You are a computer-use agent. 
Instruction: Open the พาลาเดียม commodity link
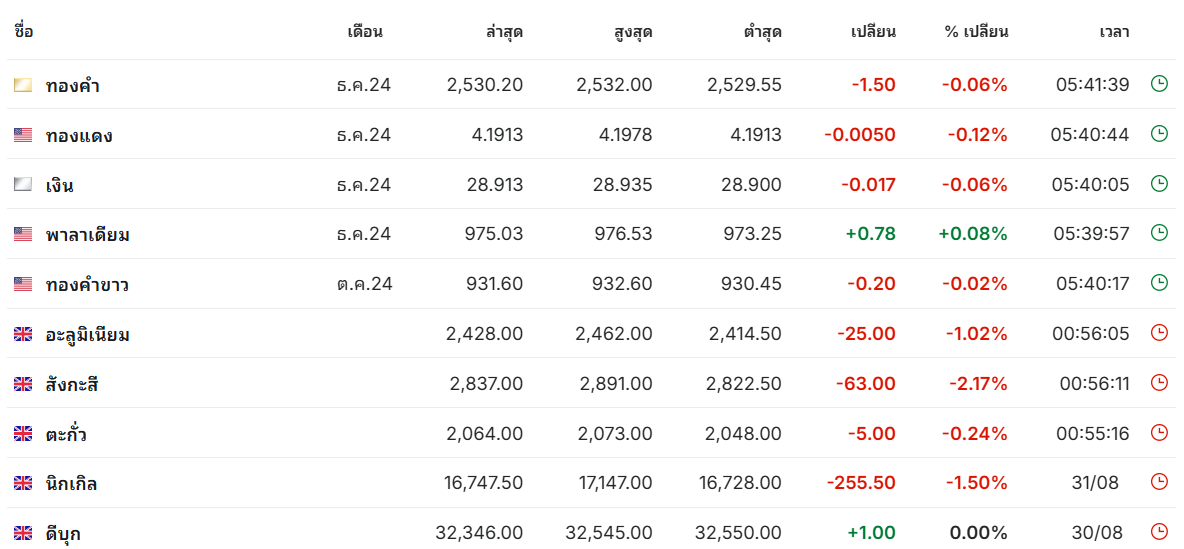coord(88,235)
